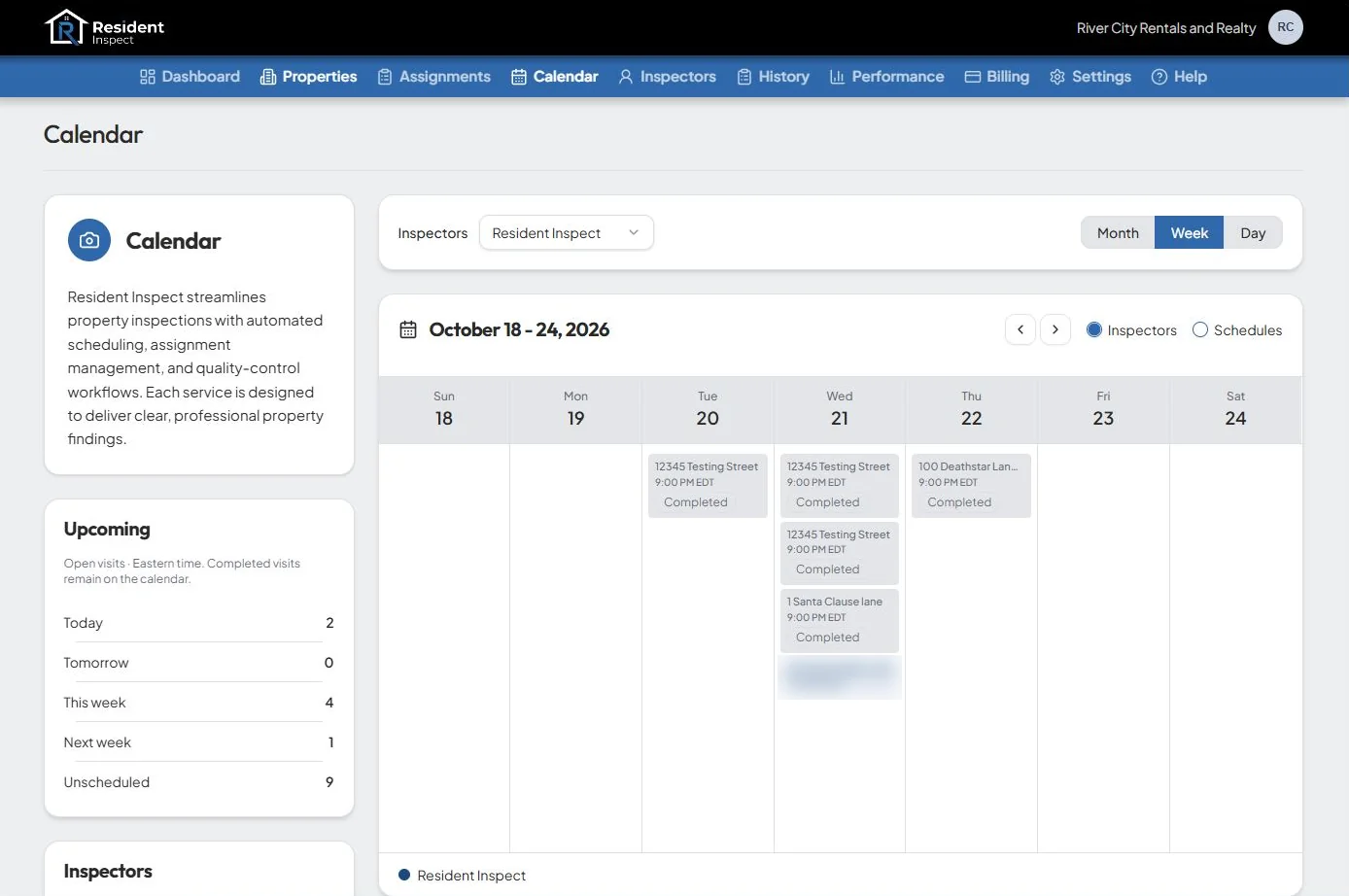This screenshot has height=896, width=1349.
Task: Open the Resident Inspect inspector dropdown
Action: pos(567,232)
